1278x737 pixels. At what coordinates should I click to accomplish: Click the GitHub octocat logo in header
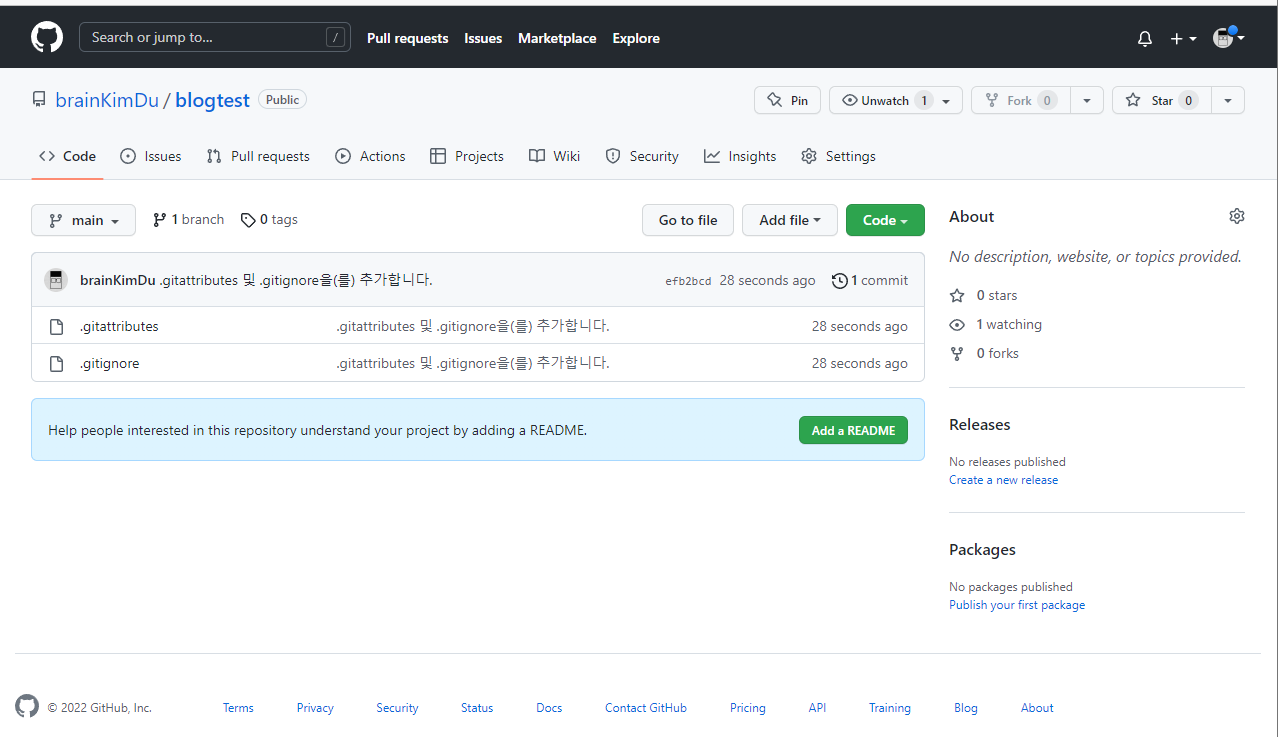pos(47,38)
